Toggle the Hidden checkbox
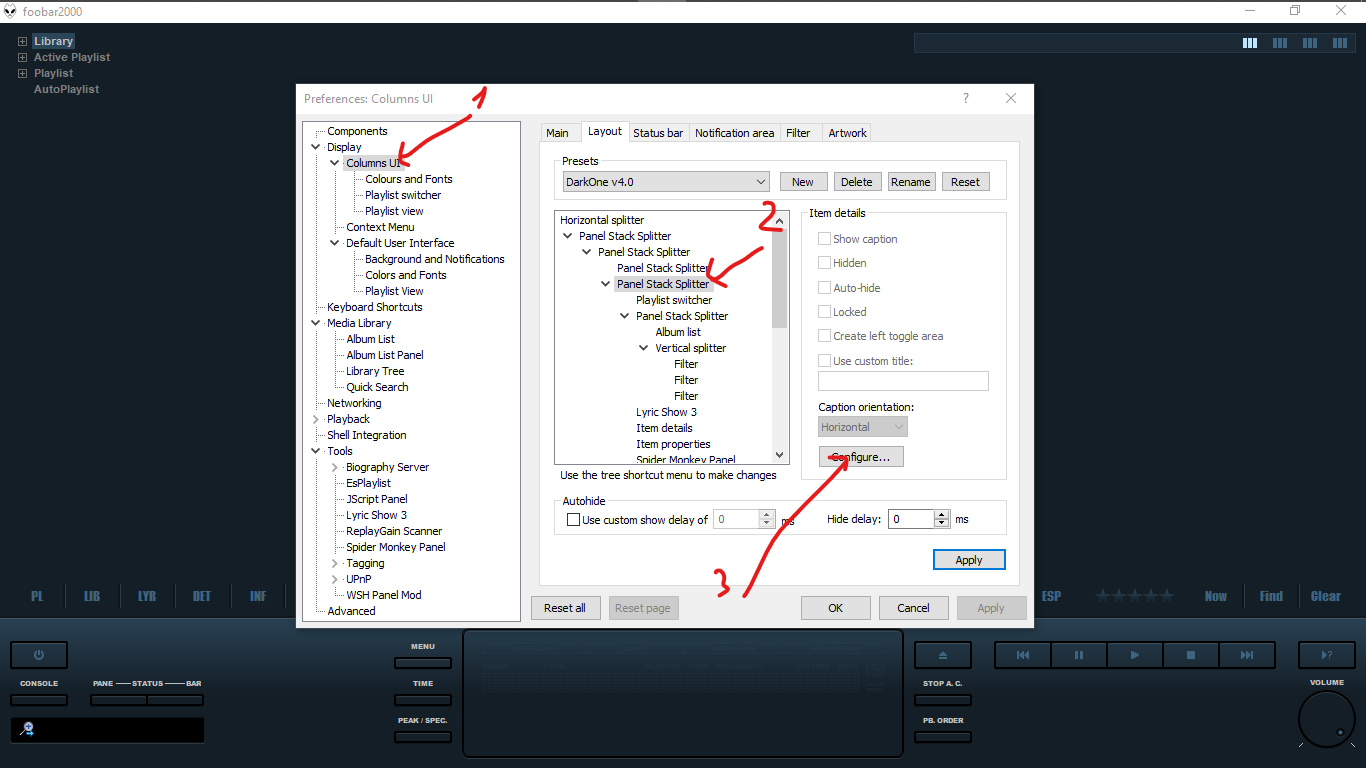The image size is (1366, 768). [825, 263]
